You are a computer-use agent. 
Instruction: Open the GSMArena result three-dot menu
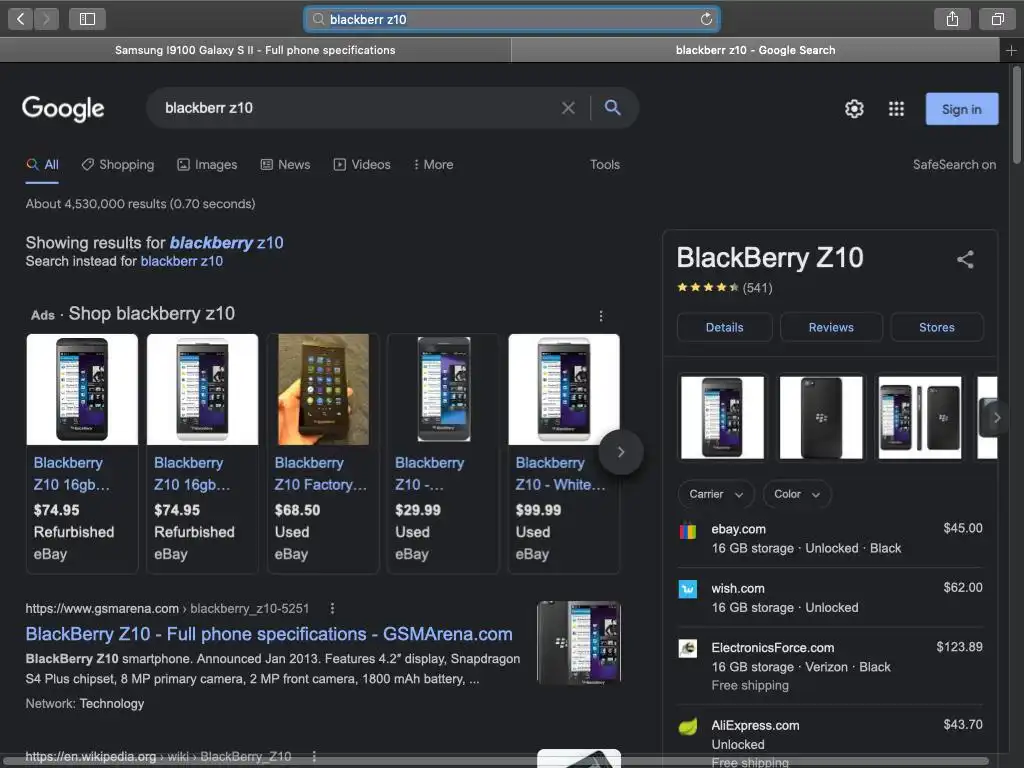point(332,609)
